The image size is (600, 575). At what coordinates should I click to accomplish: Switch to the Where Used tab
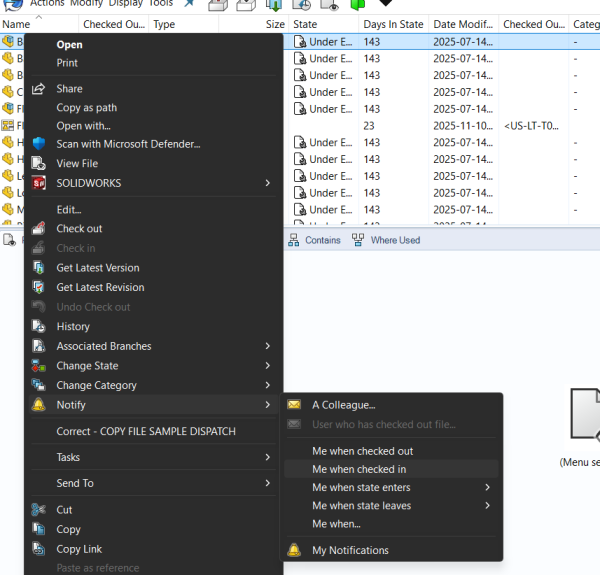coord(394,240)
